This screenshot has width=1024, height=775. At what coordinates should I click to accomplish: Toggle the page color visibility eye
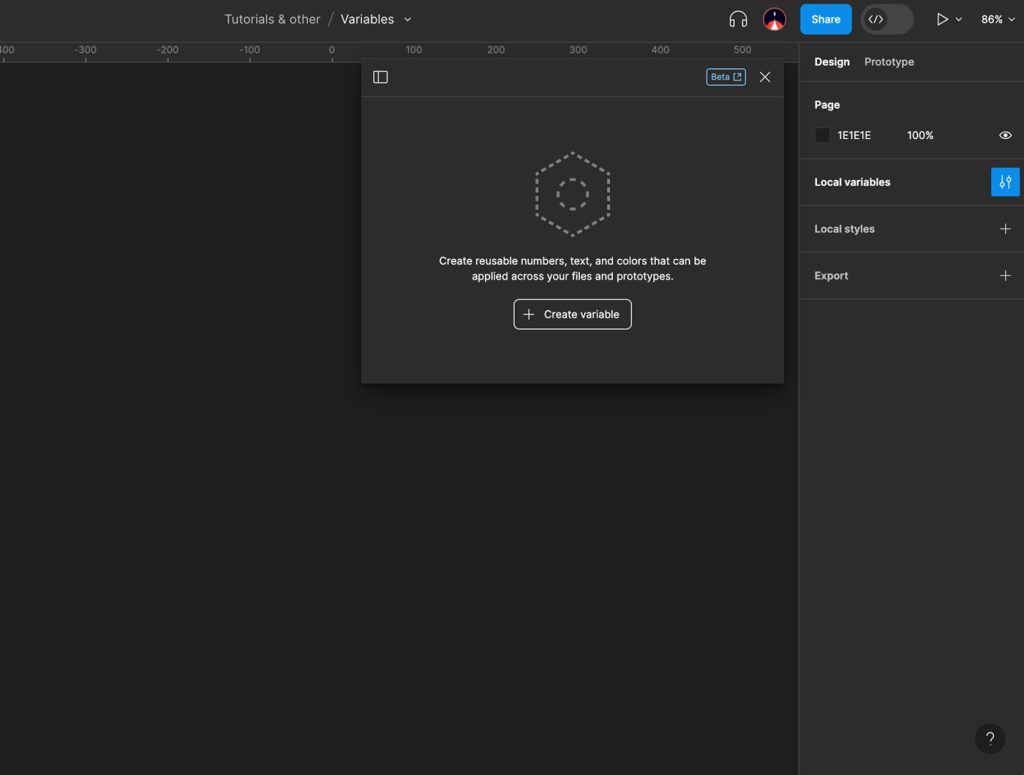tap(1005, 134)
